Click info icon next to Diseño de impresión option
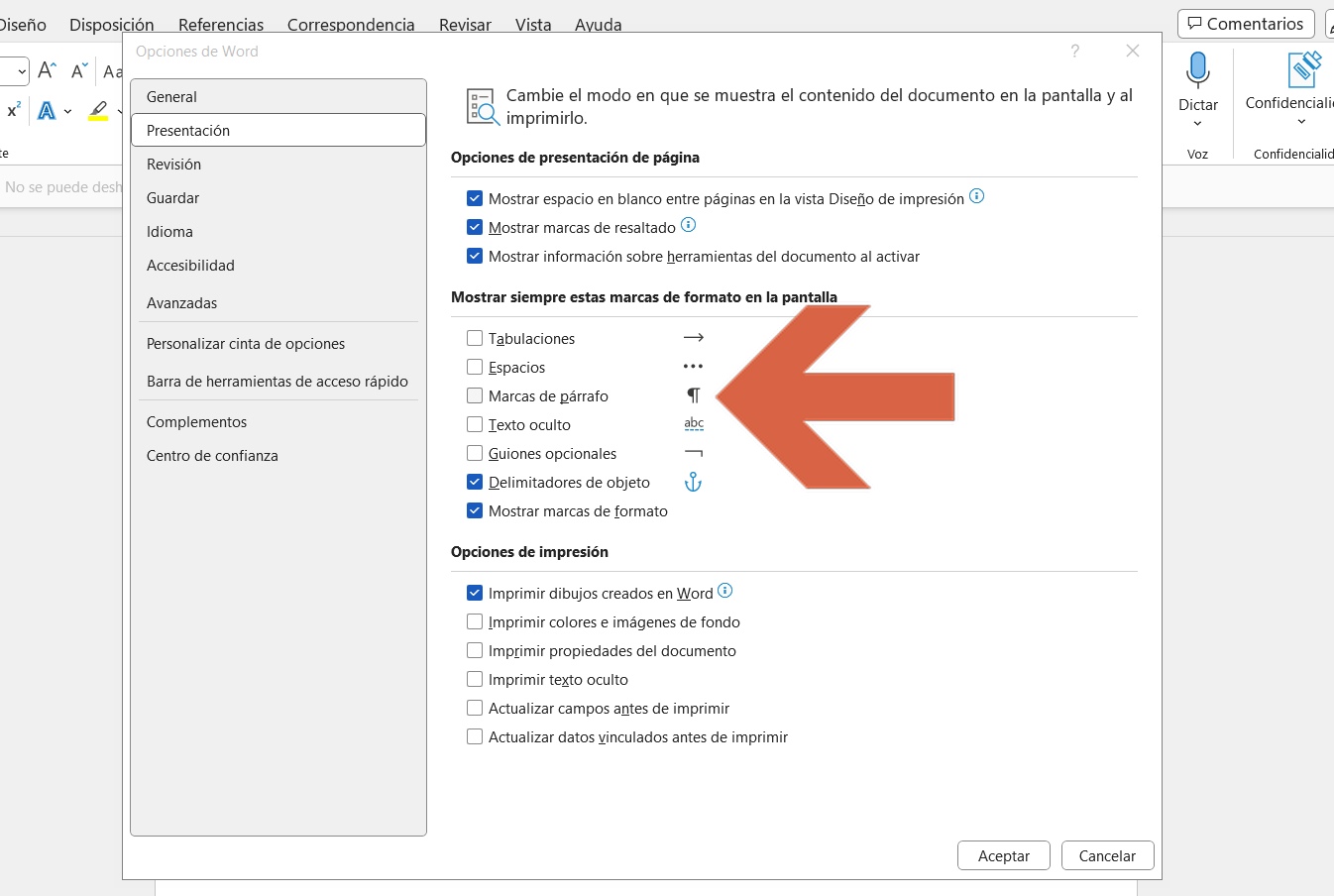 point(976,196)
